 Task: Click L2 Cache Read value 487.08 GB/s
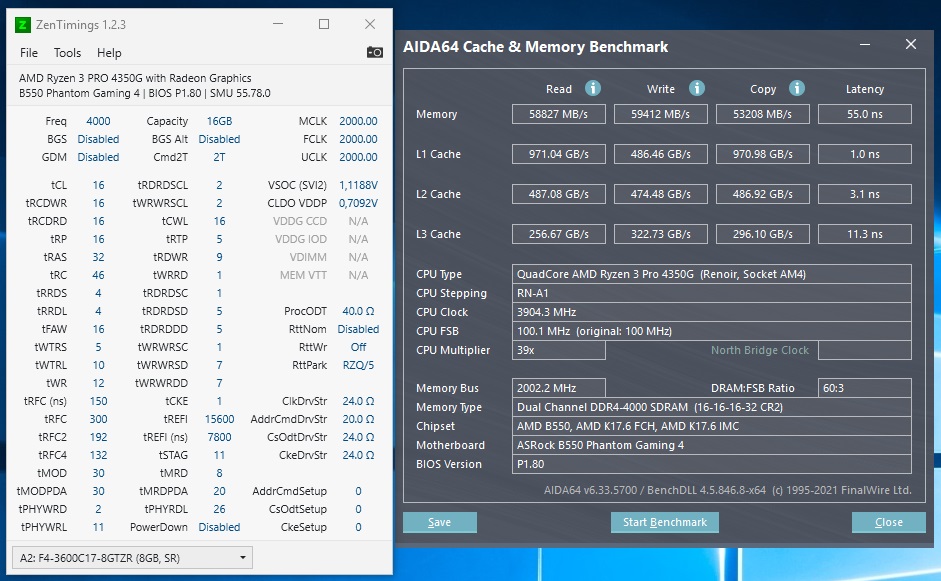pyautogui.click(x=559, y=194)
